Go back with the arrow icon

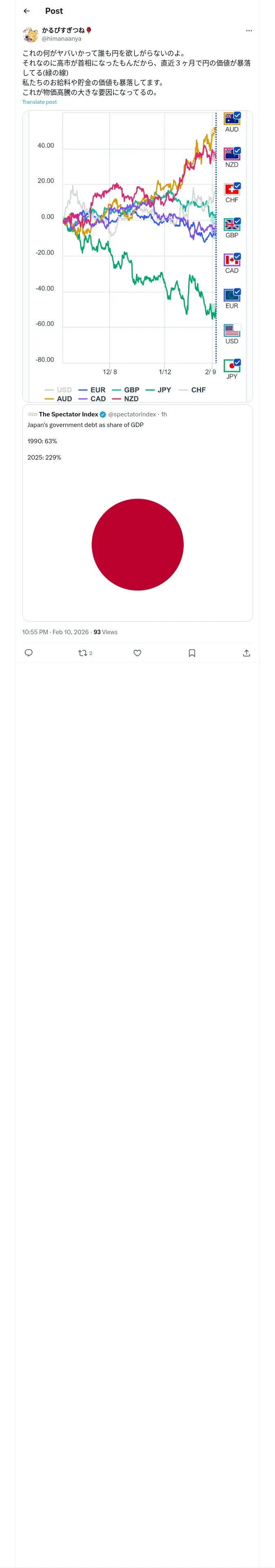point(27,11)
